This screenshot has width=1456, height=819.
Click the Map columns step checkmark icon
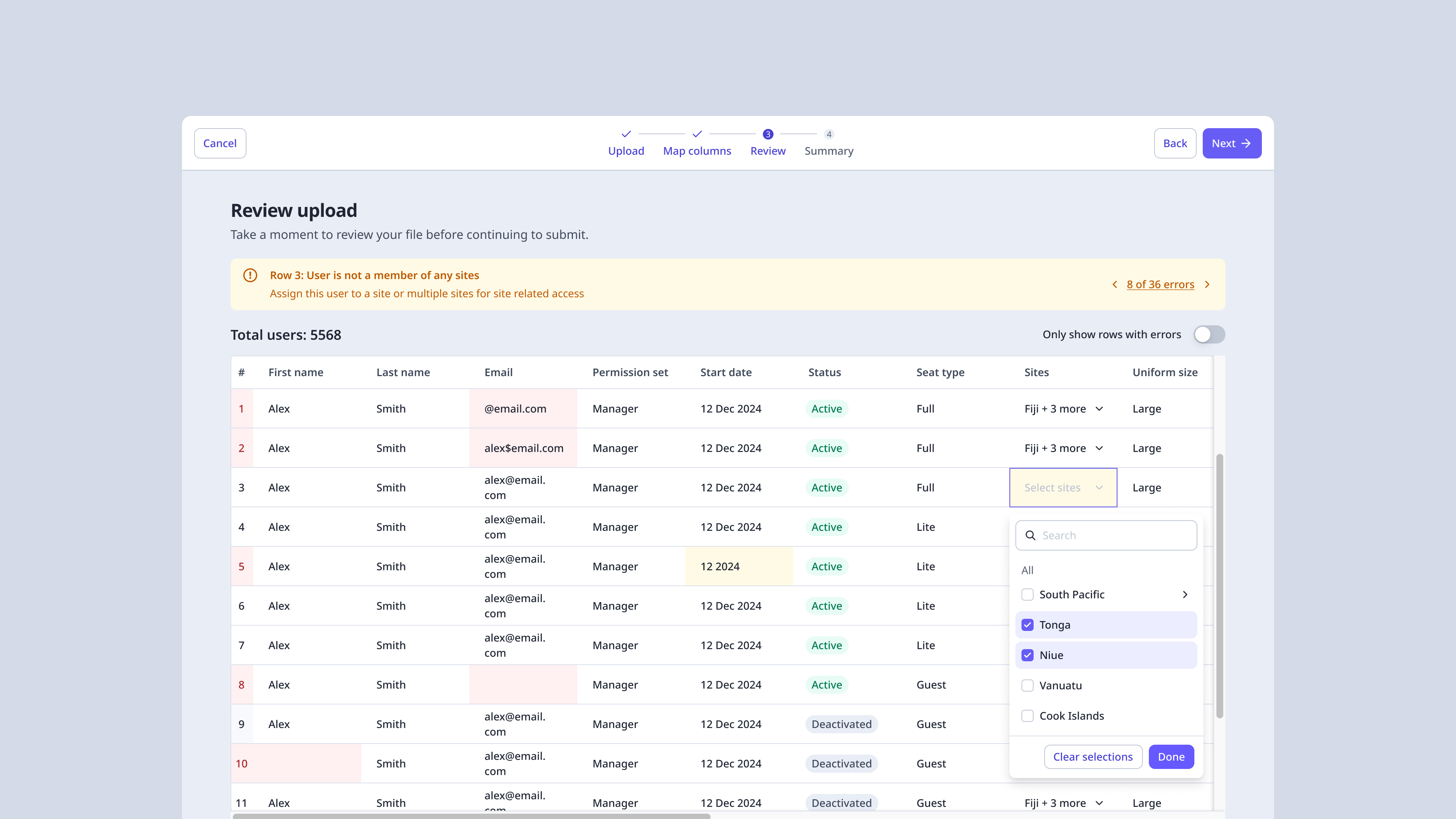697,134
